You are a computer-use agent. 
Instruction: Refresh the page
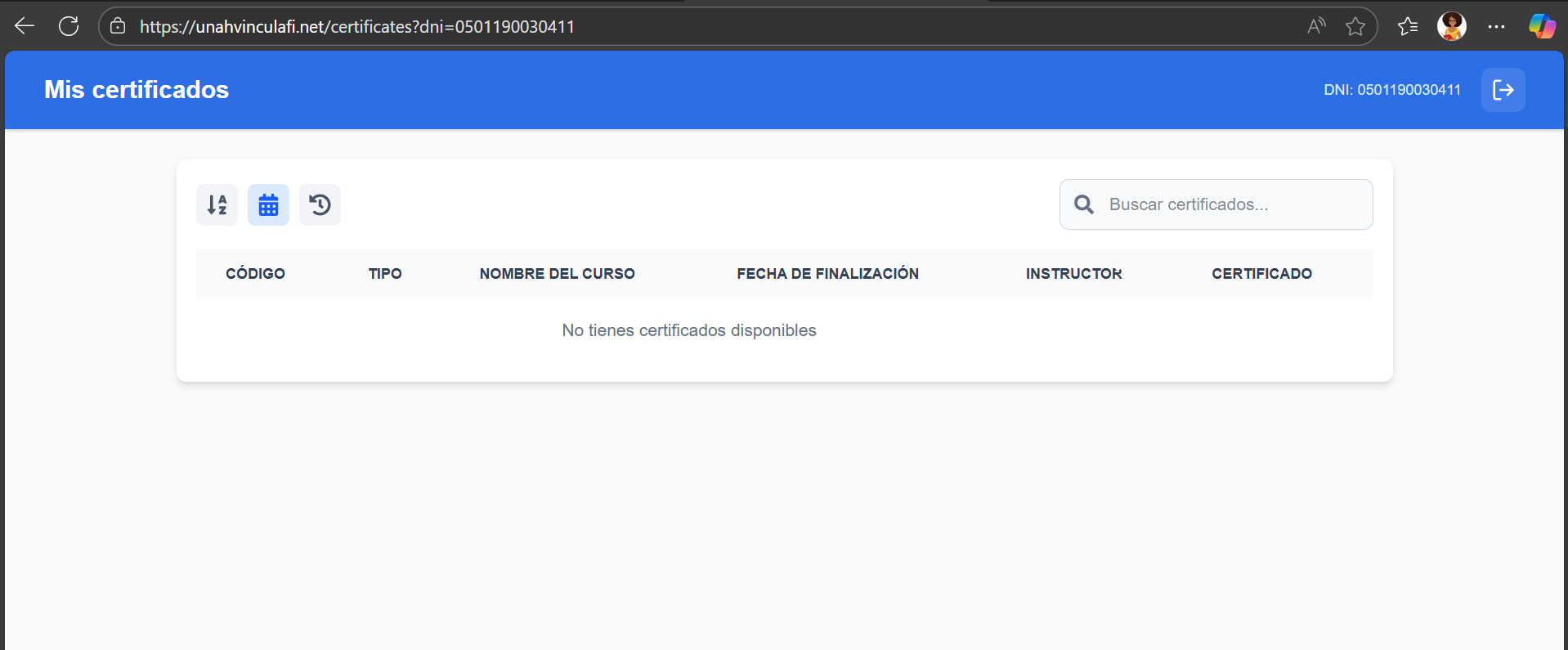69,26
